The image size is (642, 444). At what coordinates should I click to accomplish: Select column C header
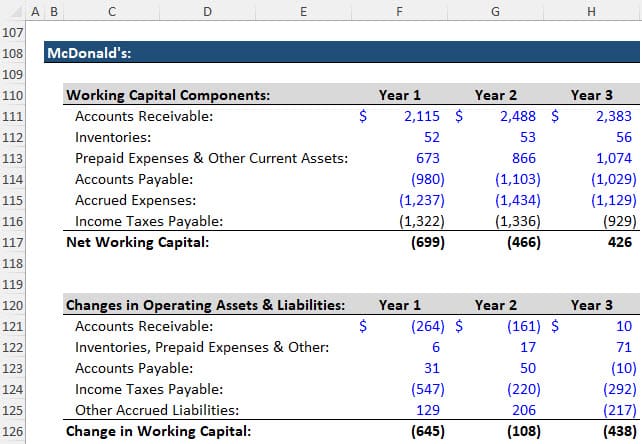pyautogui.click(x=112, y=11)
